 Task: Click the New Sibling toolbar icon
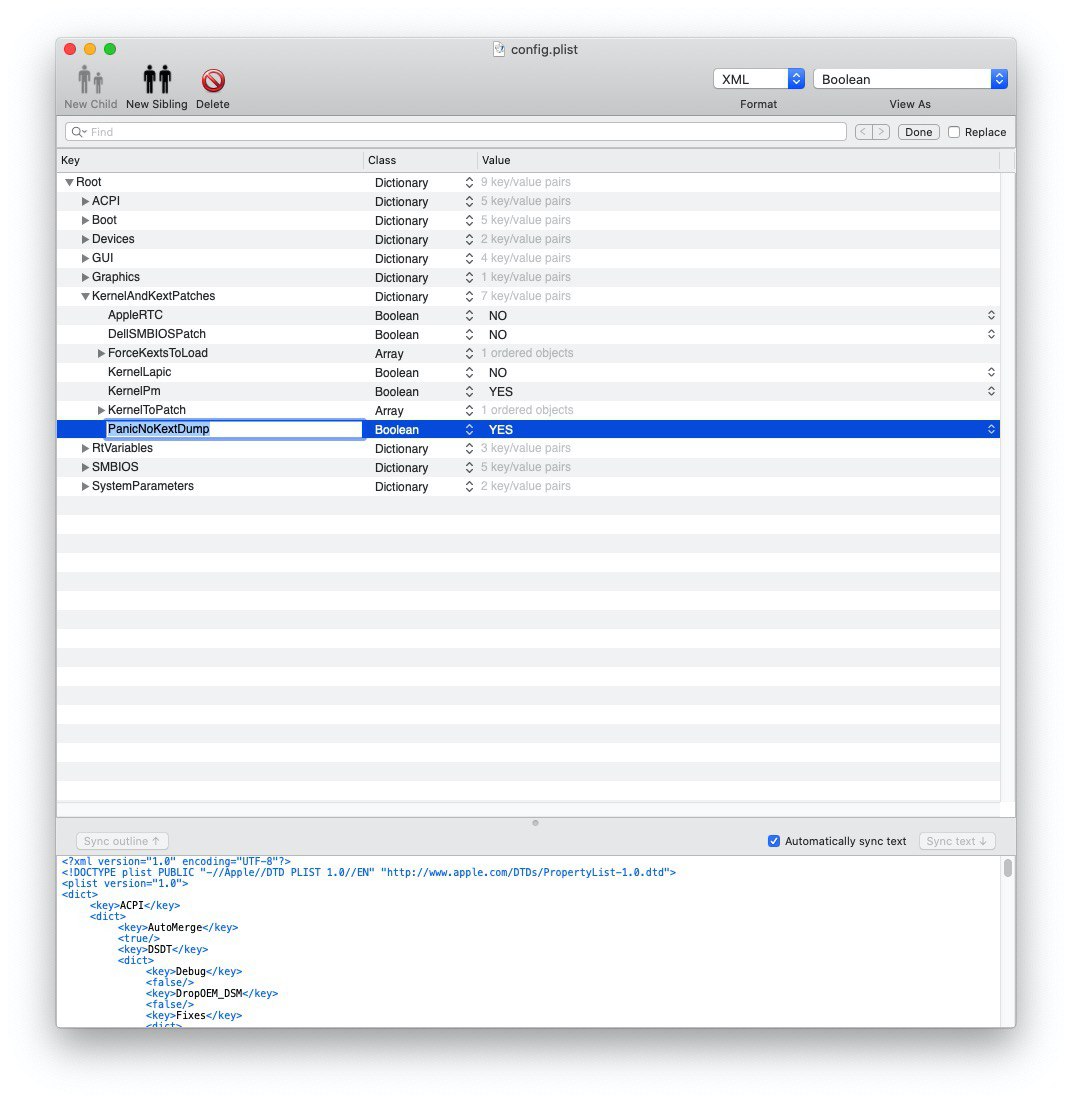157,80
